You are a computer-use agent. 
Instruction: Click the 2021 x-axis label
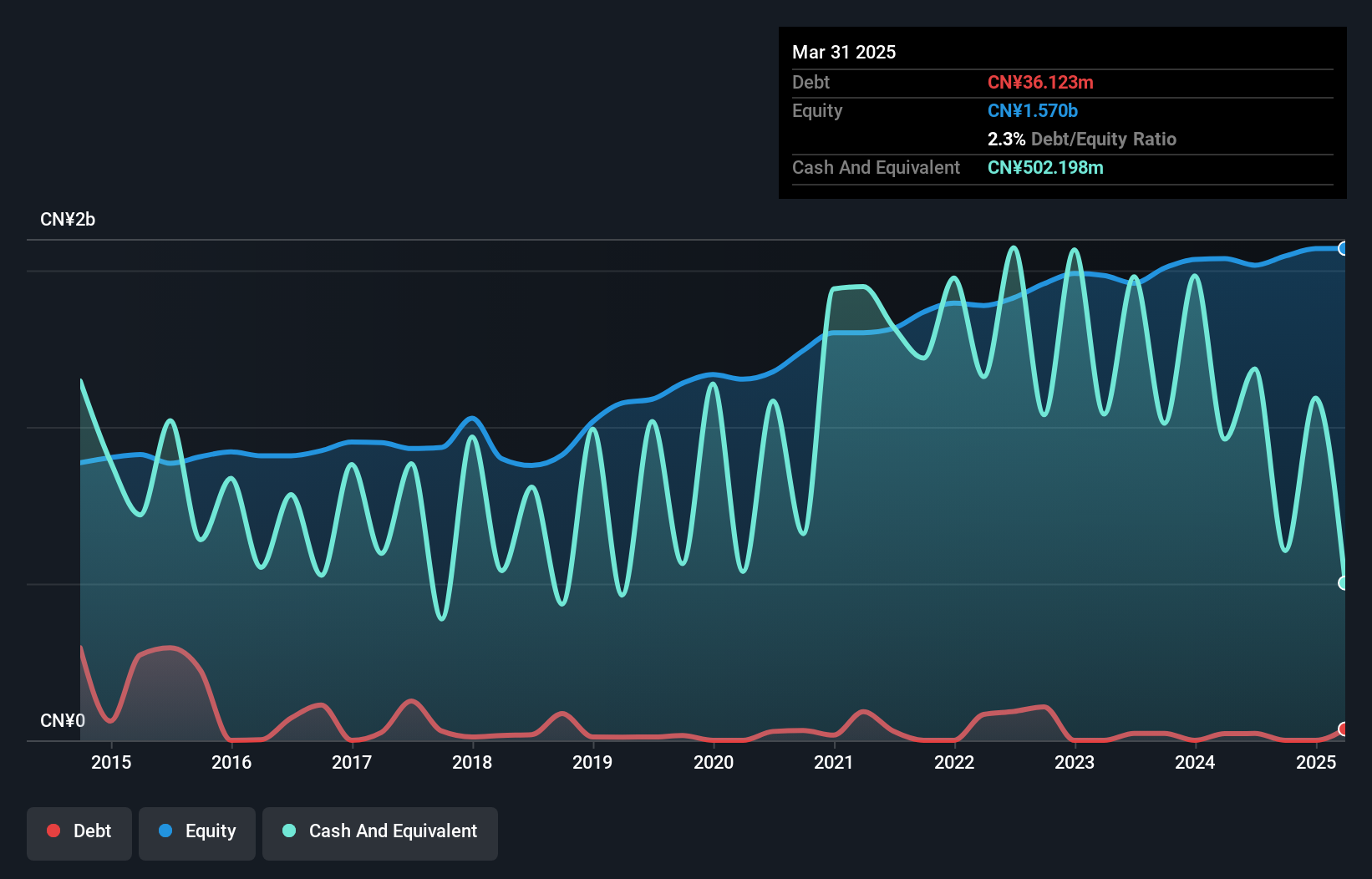pos(834,762)
